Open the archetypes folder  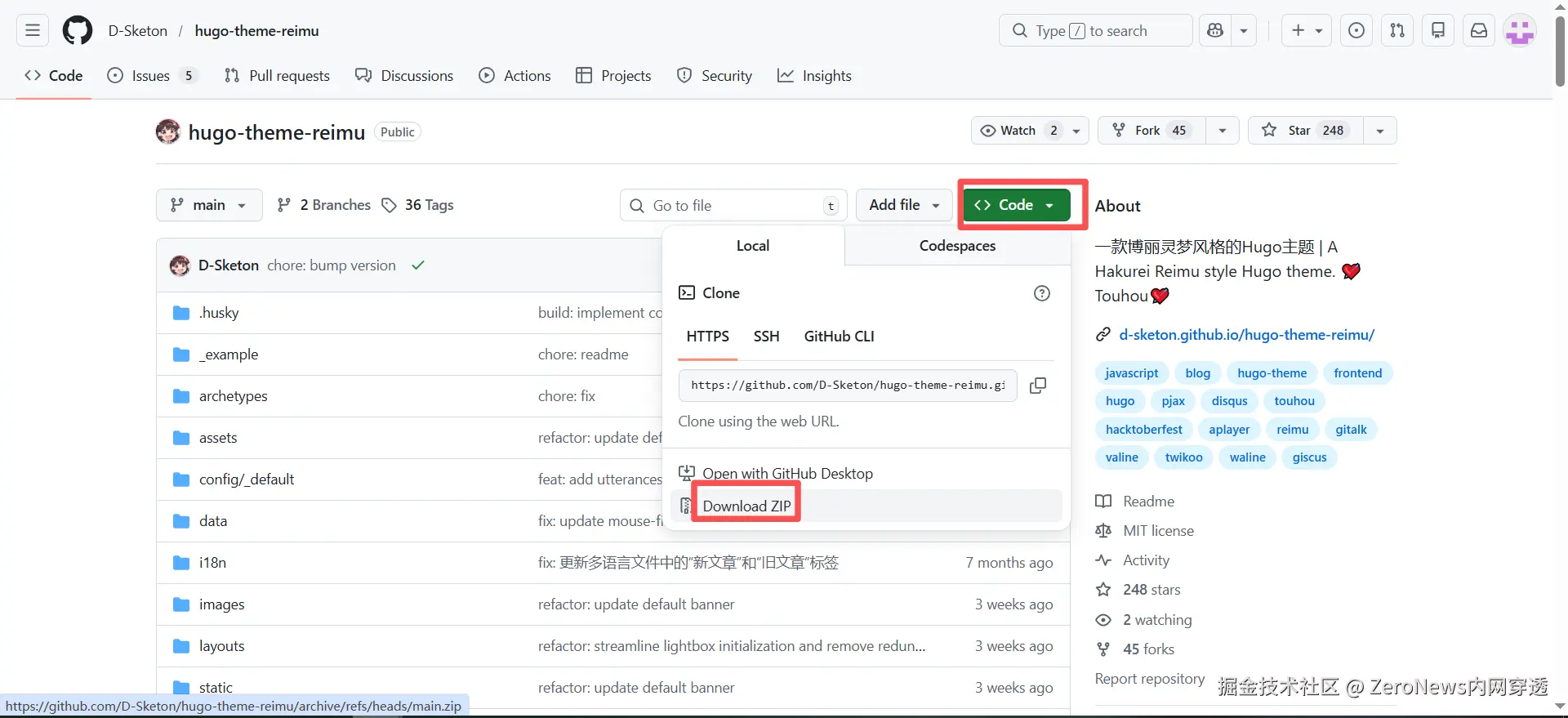click(234, 396)
